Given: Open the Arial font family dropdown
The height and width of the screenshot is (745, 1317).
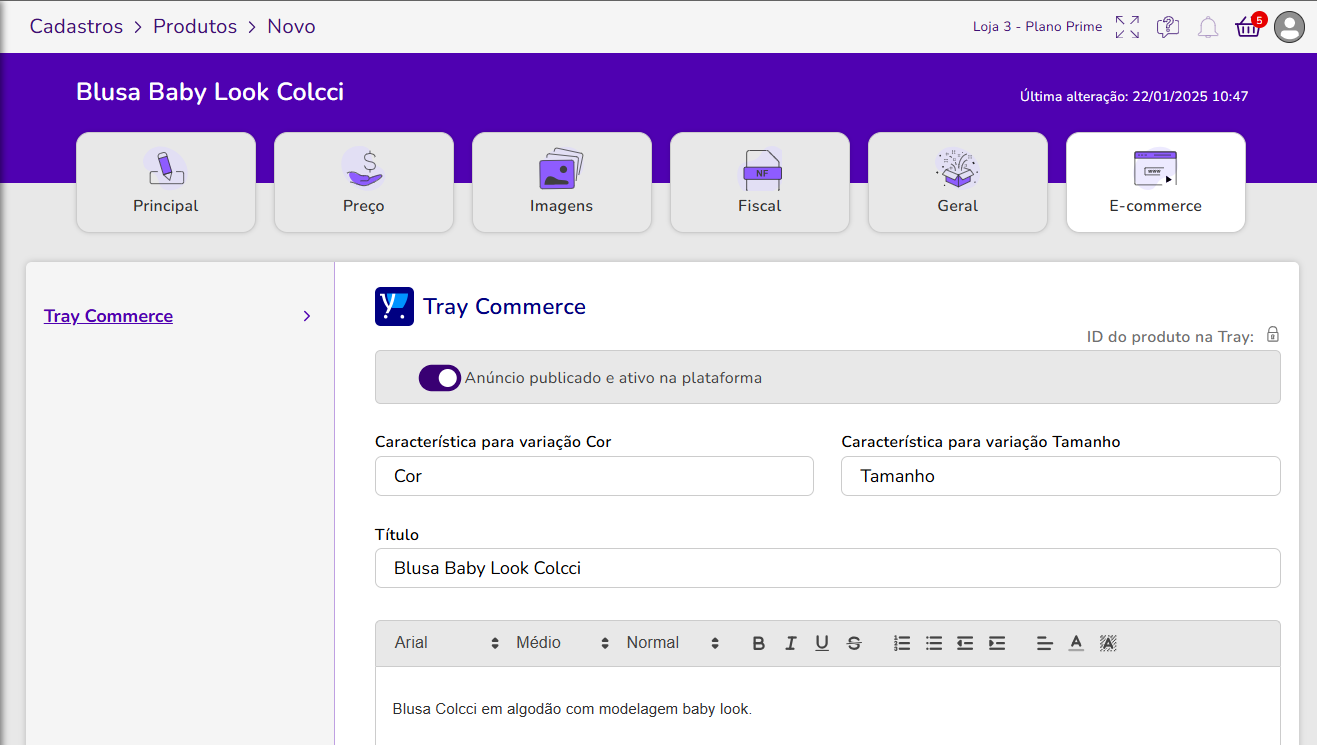Looking at the screenshot, I should tap(446, 643).
